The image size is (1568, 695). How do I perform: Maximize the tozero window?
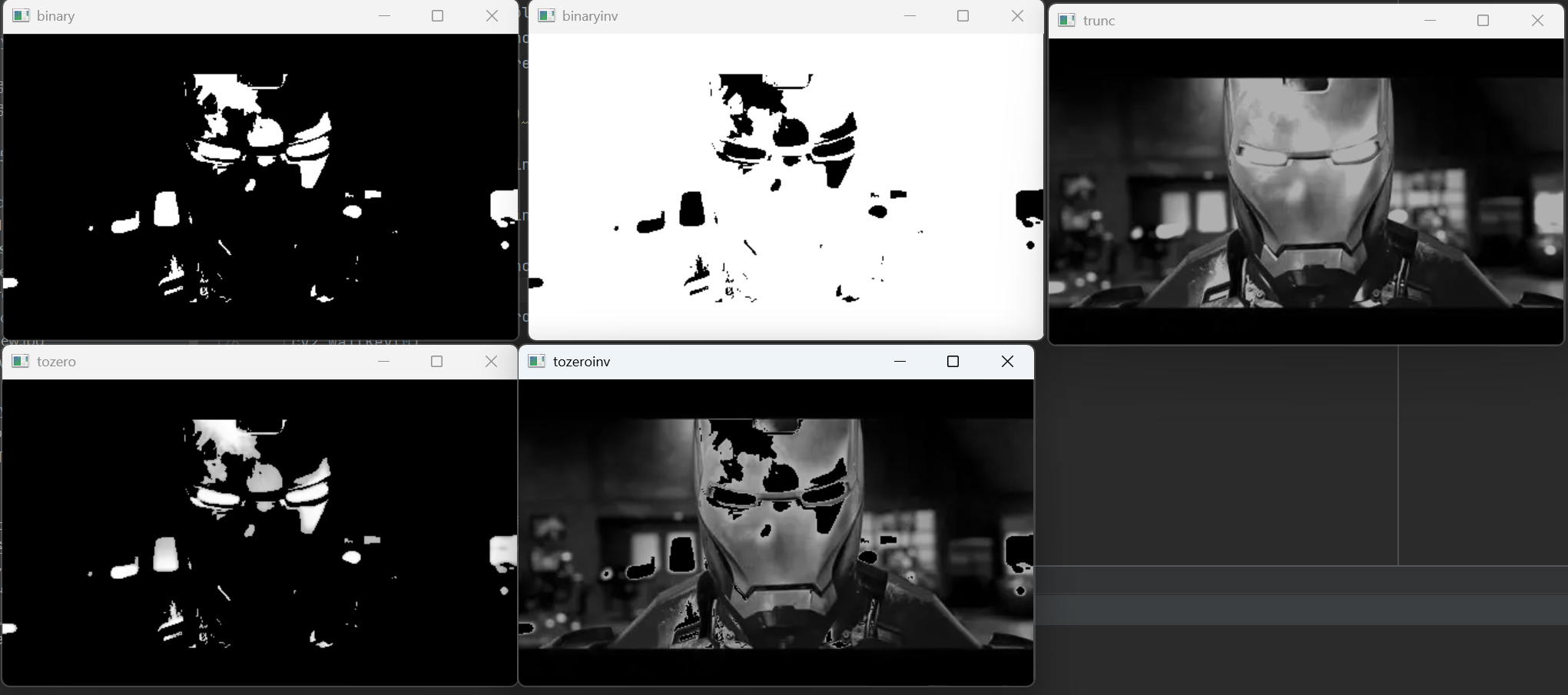(x=437, y=362)
